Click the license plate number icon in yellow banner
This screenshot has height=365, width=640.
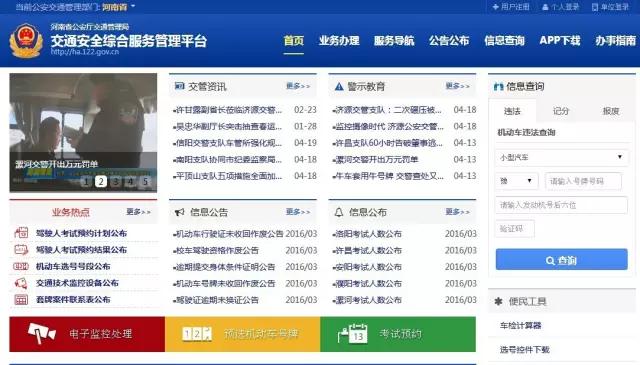click(197, 334)
